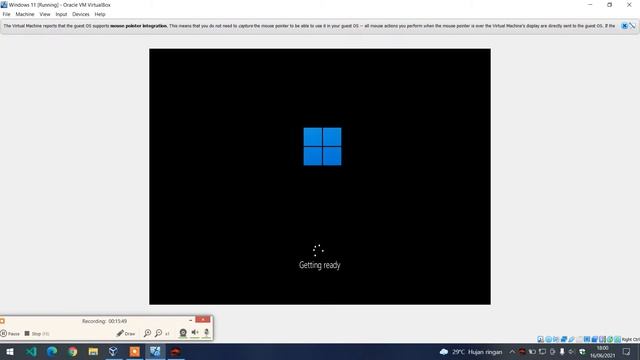Show hidden system tray icons

pos(512,351)
